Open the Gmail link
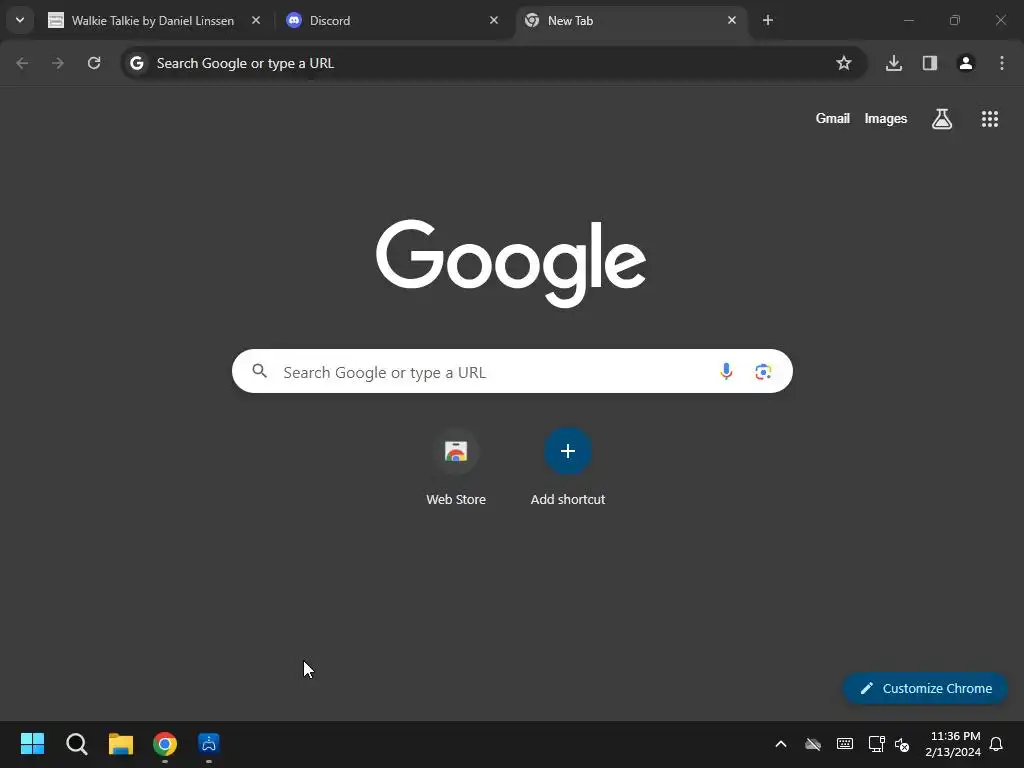Screen dimensions: 1024x768 pyautogui.click(x=833, y=118)
